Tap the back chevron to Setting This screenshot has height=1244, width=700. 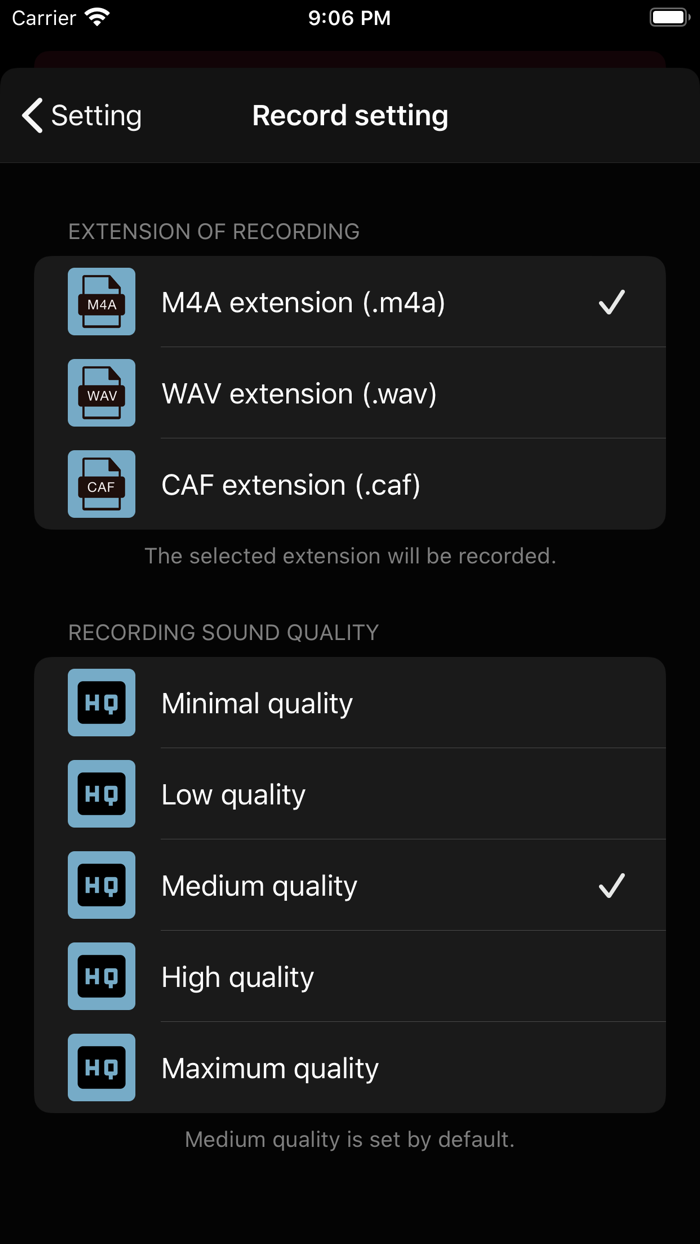coord(31,115)
